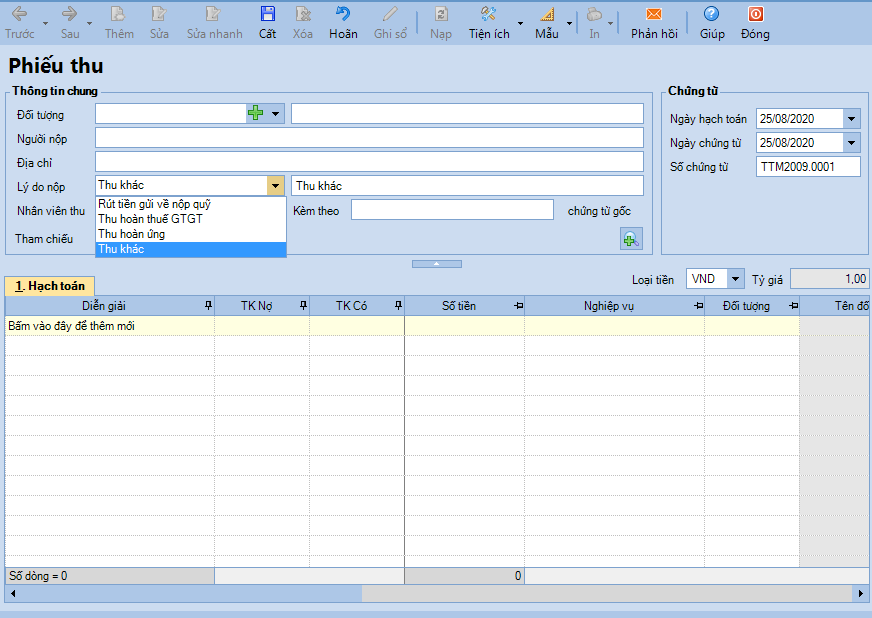Expand the Ngày hạch toán date picker

pyautogui.click(x=851, y=119)
